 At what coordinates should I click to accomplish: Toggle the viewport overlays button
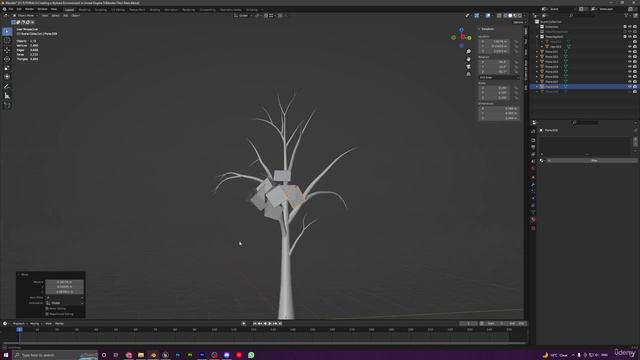(488, 16)
